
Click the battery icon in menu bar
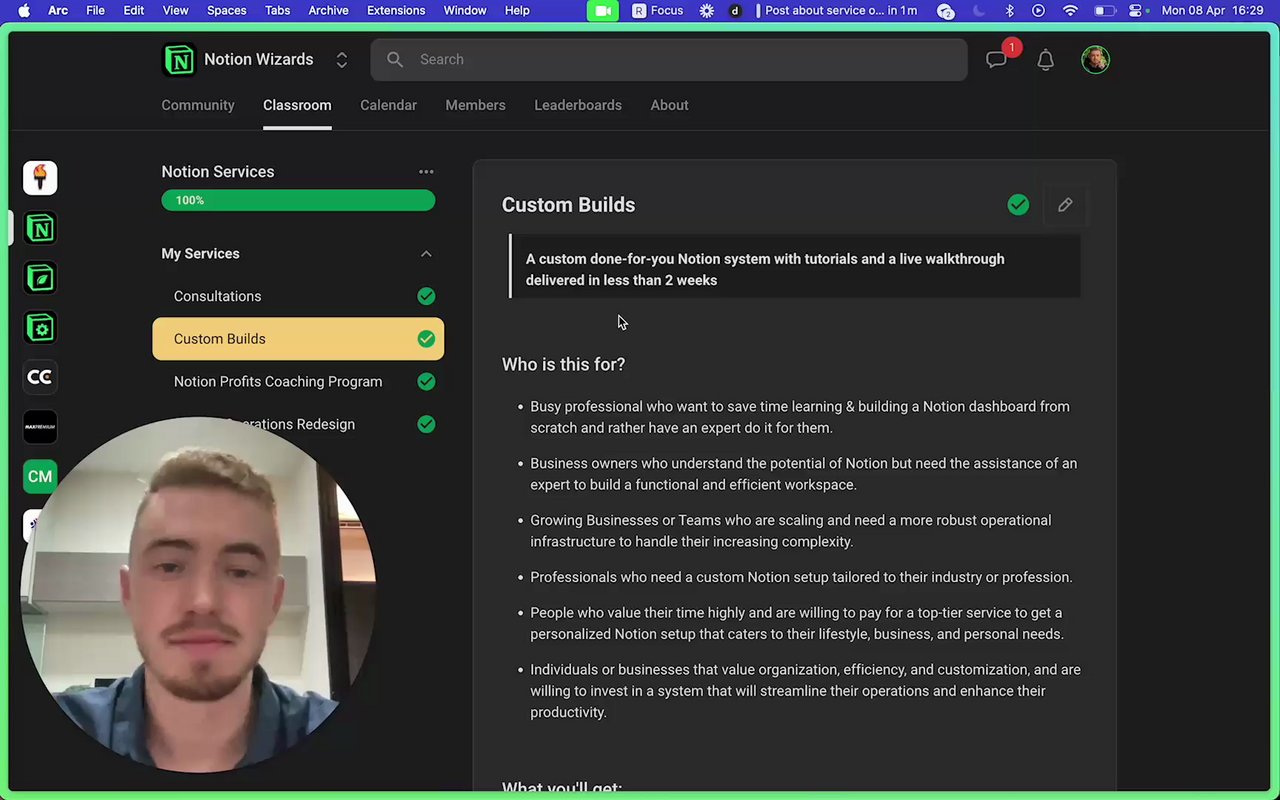pyautogui.click(x=1104, y=11)
